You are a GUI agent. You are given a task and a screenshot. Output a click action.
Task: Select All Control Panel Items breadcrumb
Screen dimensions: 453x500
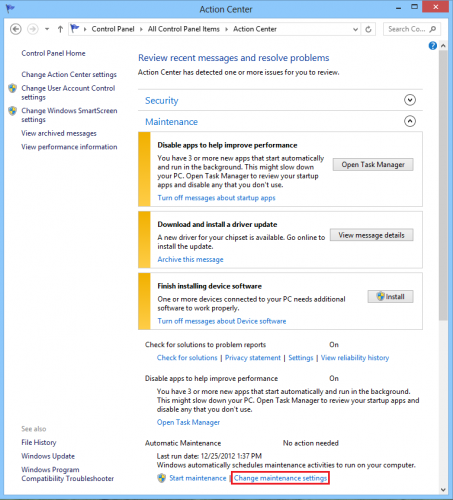point(184,29)
